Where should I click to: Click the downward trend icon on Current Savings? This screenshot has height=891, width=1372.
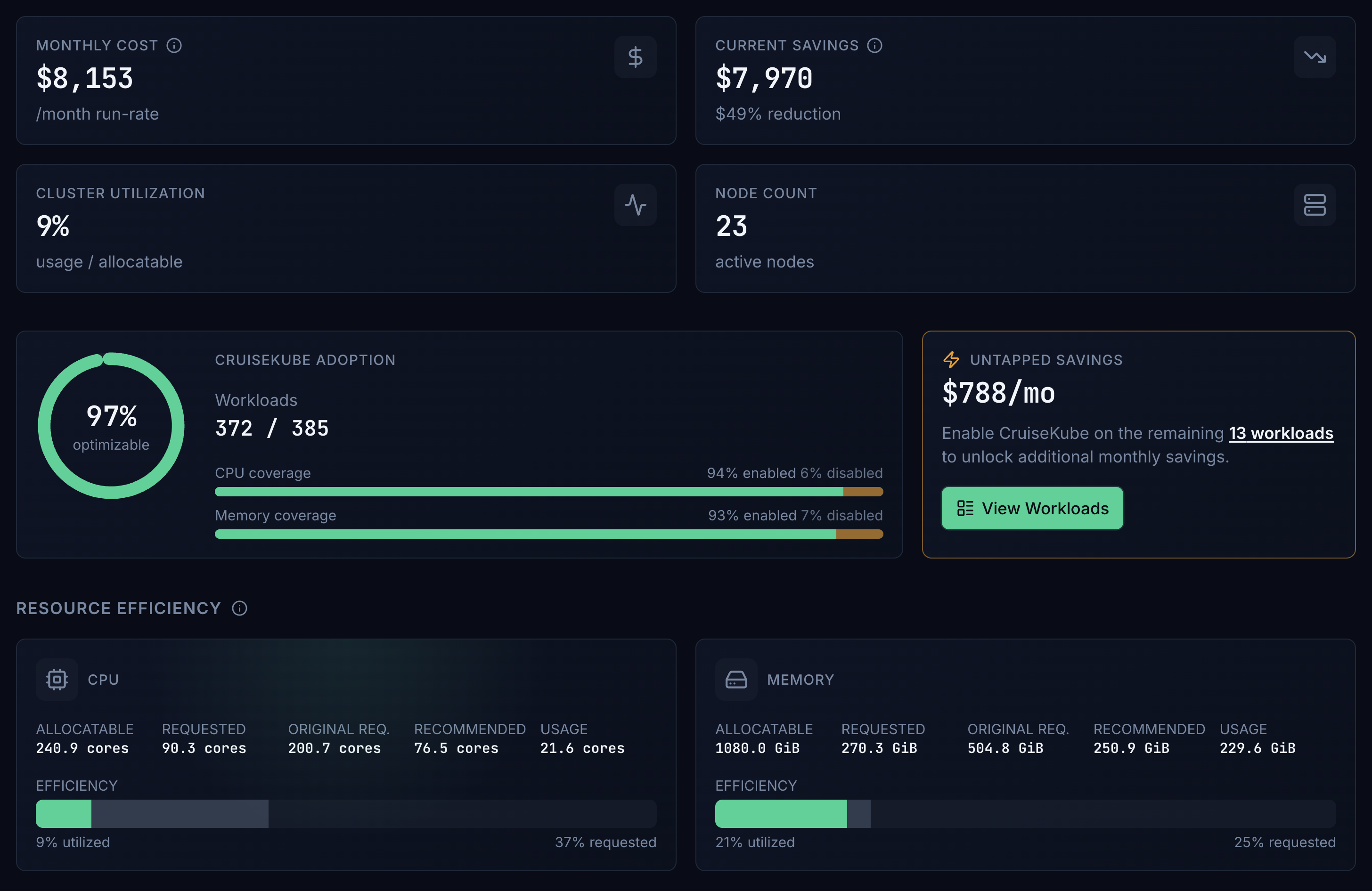[1315, 57]
